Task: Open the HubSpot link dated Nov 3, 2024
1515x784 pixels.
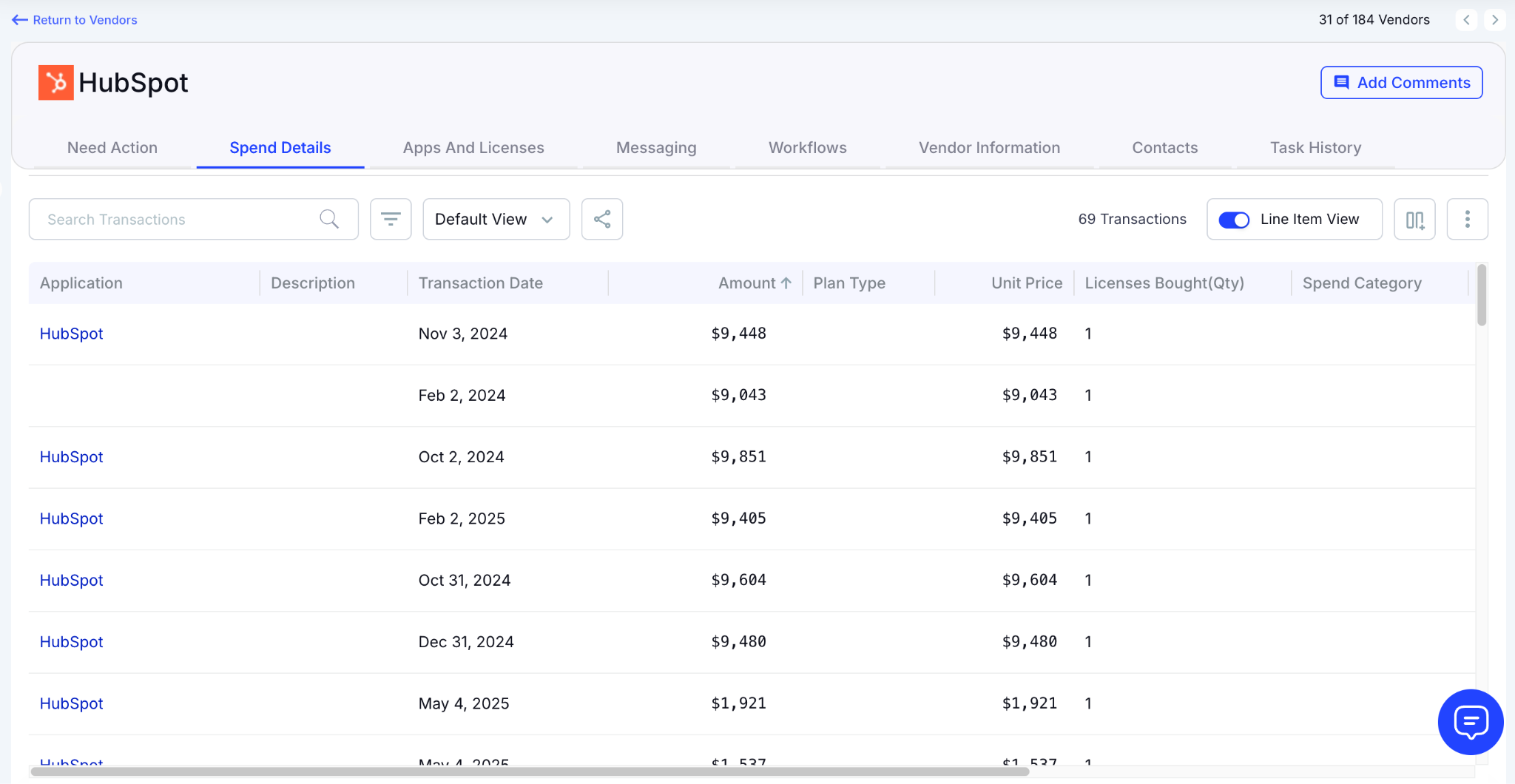Action: [72, 334]
